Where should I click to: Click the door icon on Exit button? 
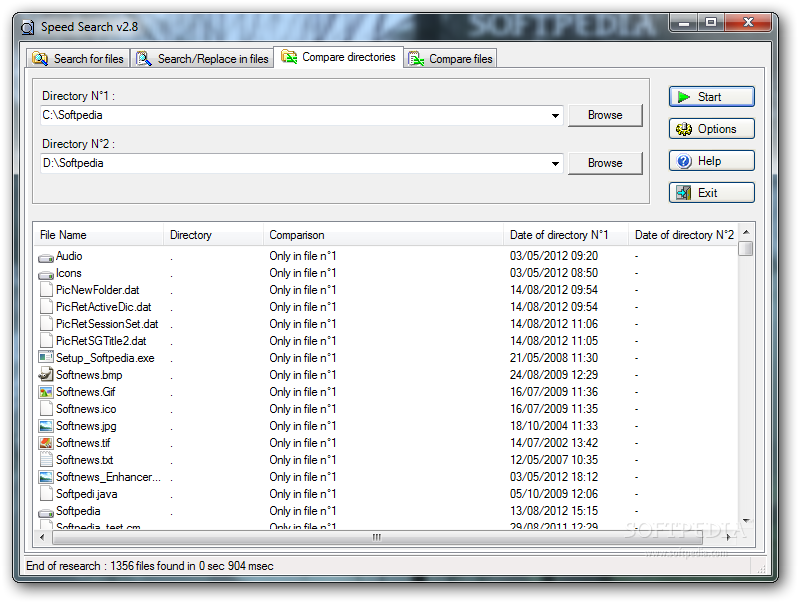[x=684, y=193]
